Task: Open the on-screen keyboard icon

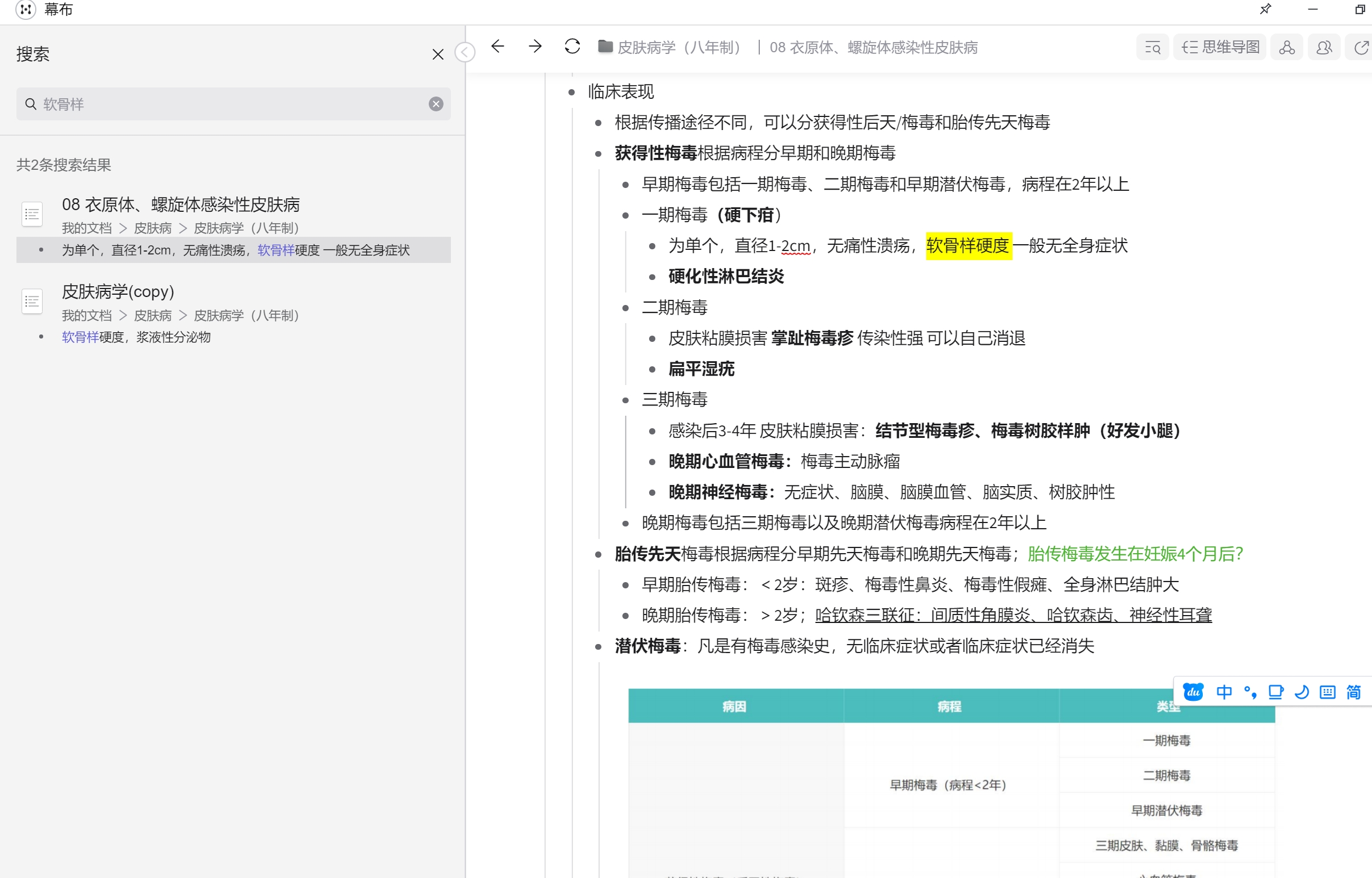Action: tap(1328, 692)
